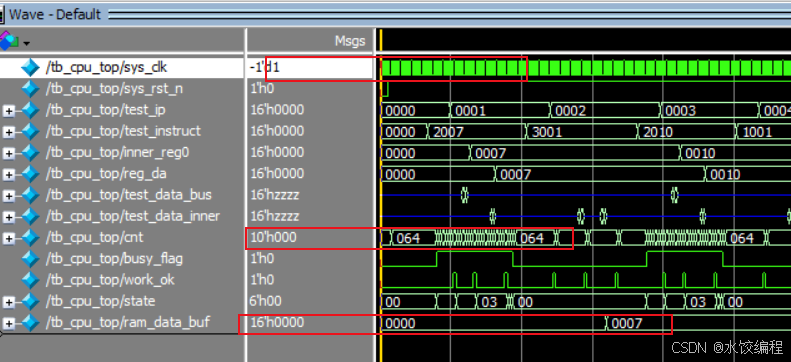Click the diamond icon beside test_data_bus
The width and height of the screenshot is (791, 362).
click(x=30, y=195)
